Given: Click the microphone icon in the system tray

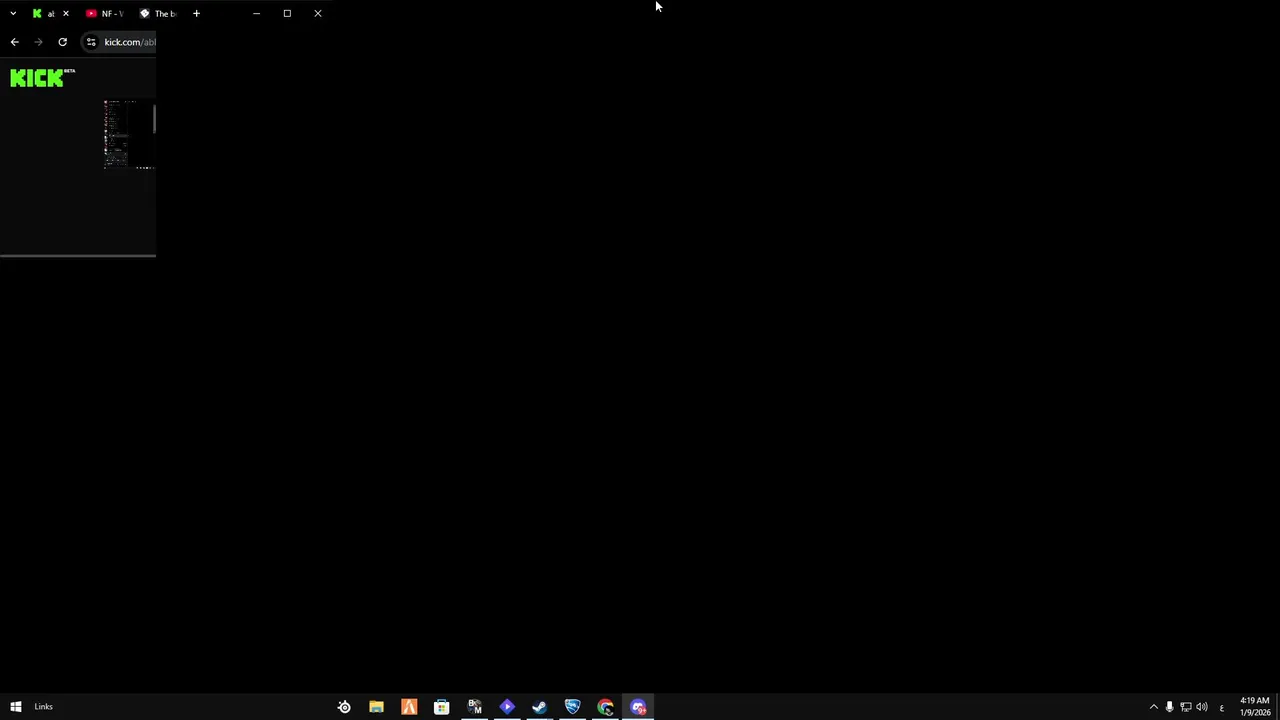Looking at the screenshot, I should [x=1169, y=707].
